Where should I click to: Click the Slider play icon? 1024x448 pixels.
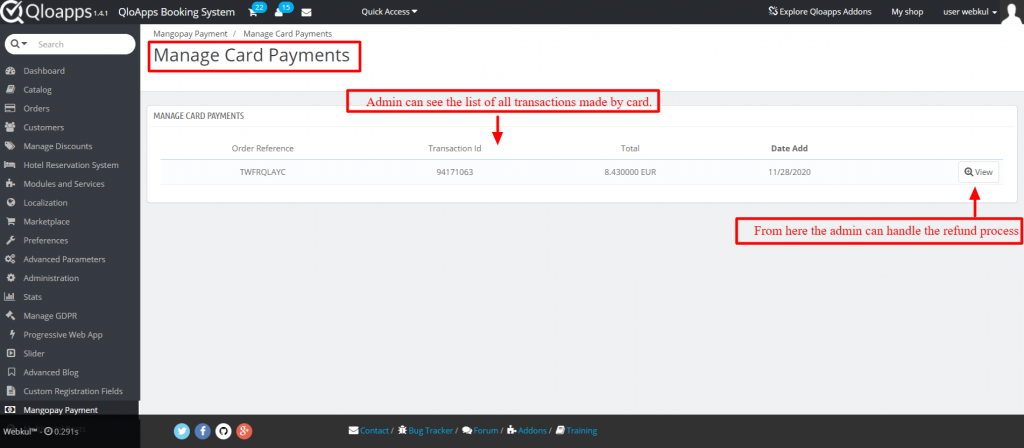tap(10, 353)
